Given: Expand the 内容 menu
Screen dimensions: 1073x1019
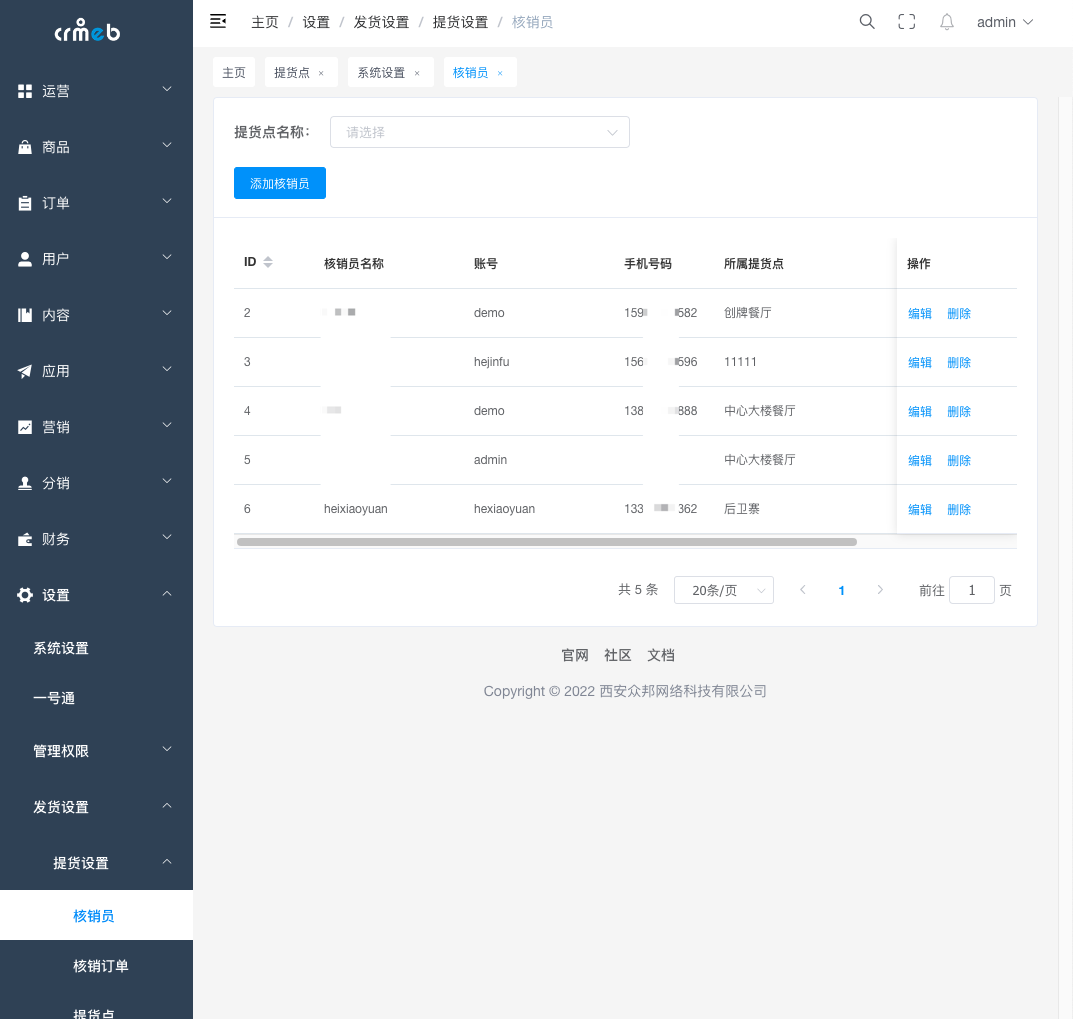Looking at the screenshot, I should coord(167,313).
